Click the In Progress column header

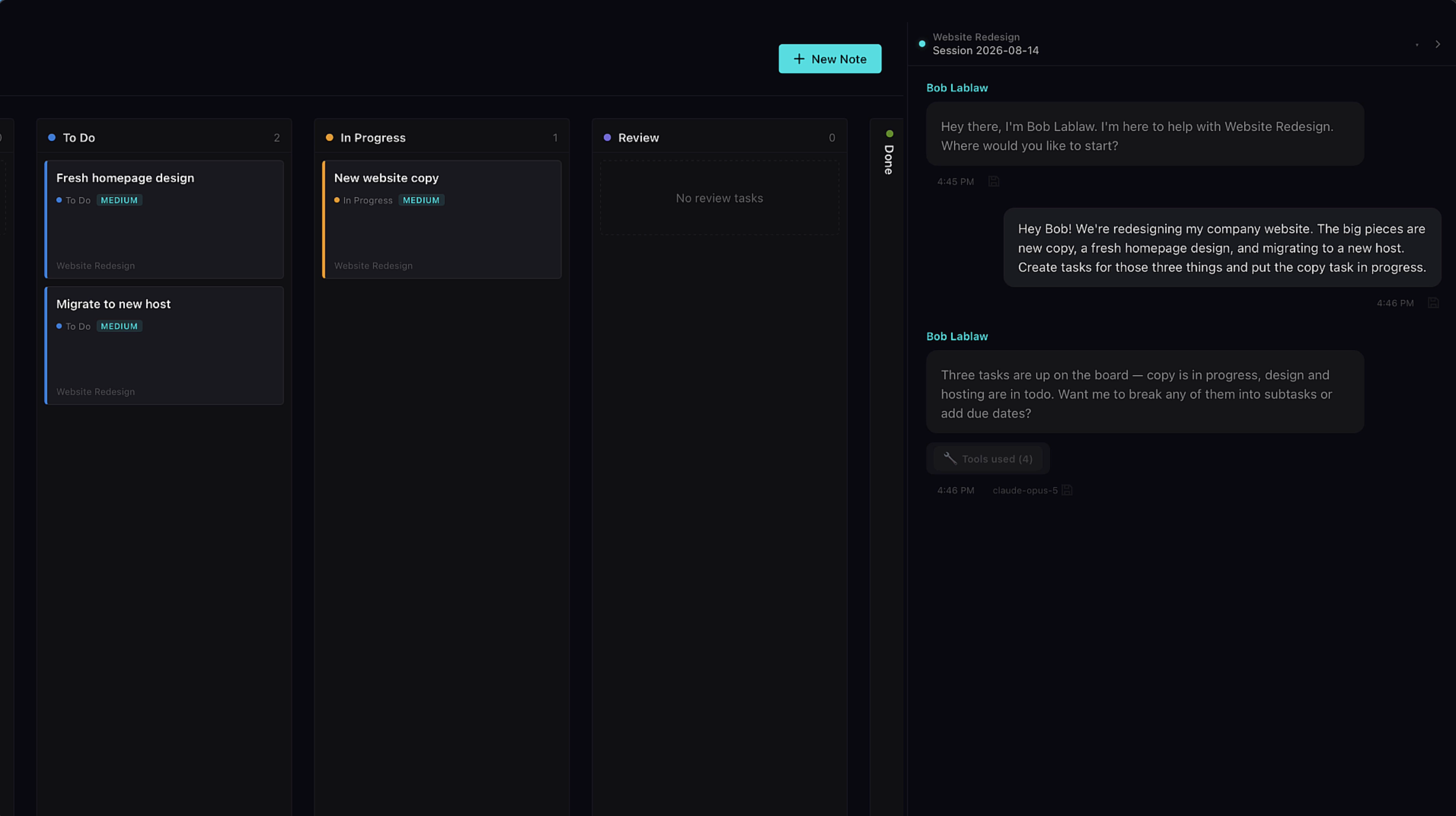[x=442, y=137]
